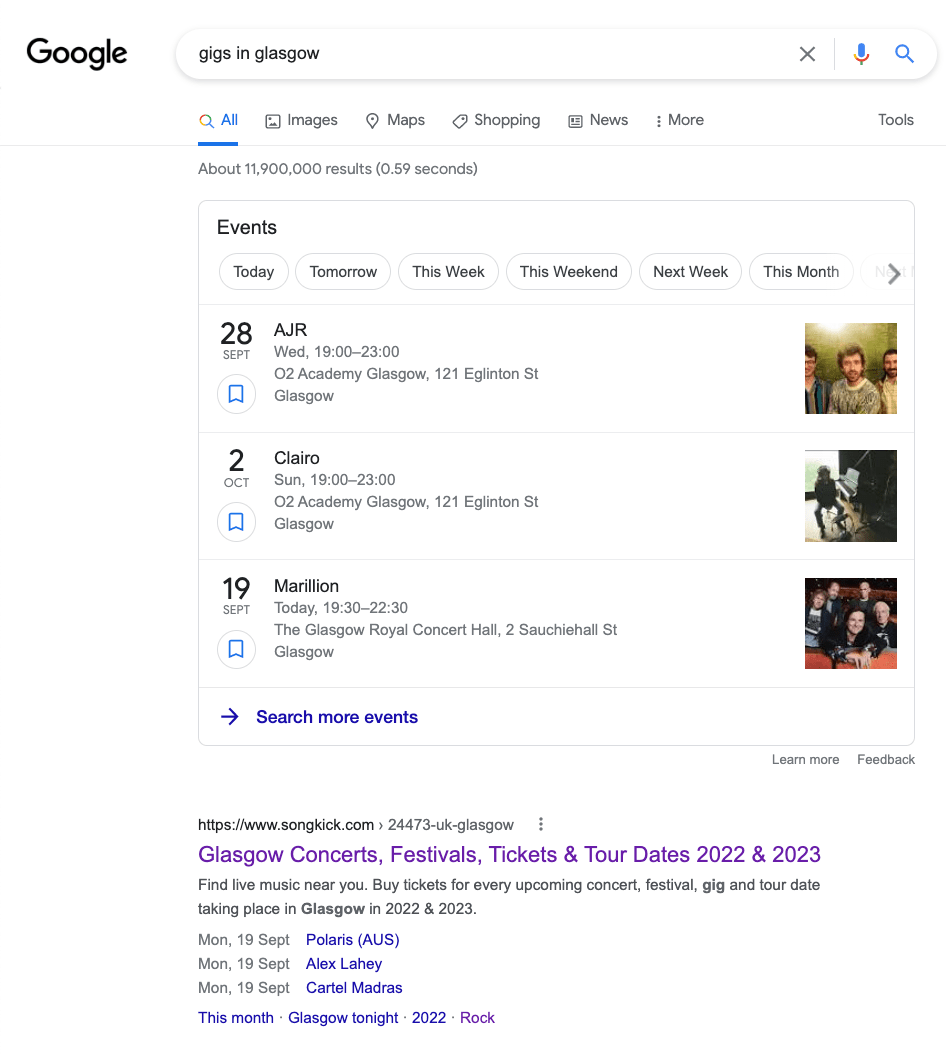
Task: Switch to the Images tab
Action: point(301,120)
